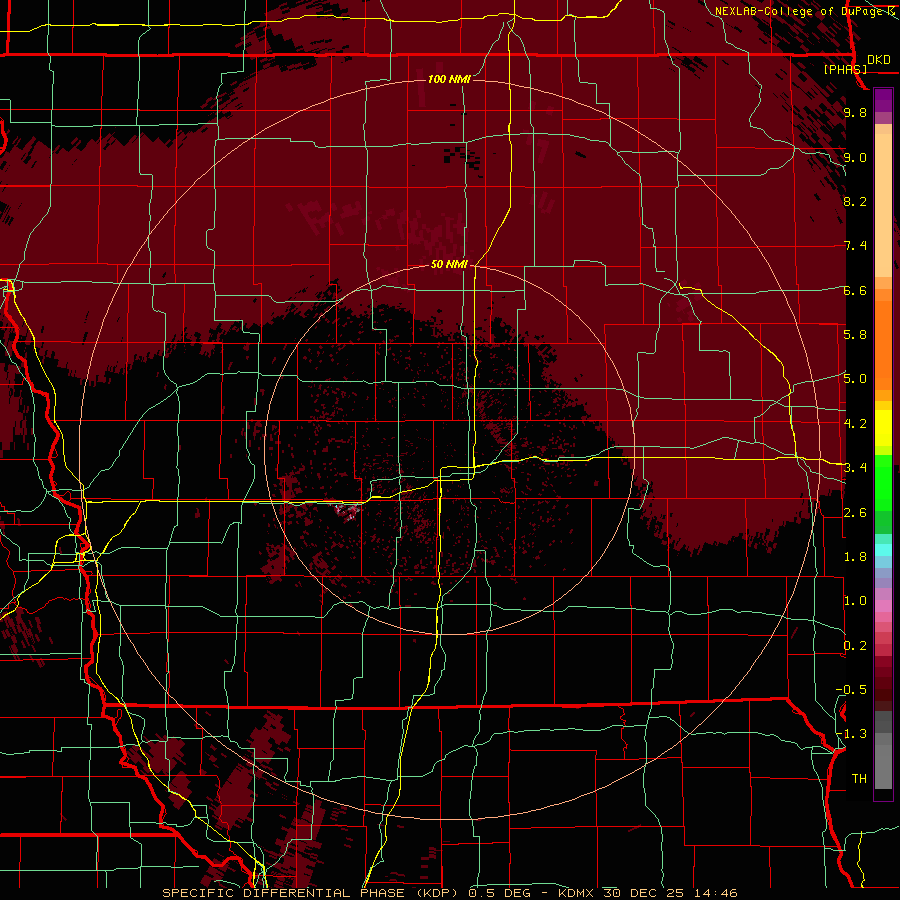Click the "30 DEC 25" date in the caption

click(x=645, y=893)
